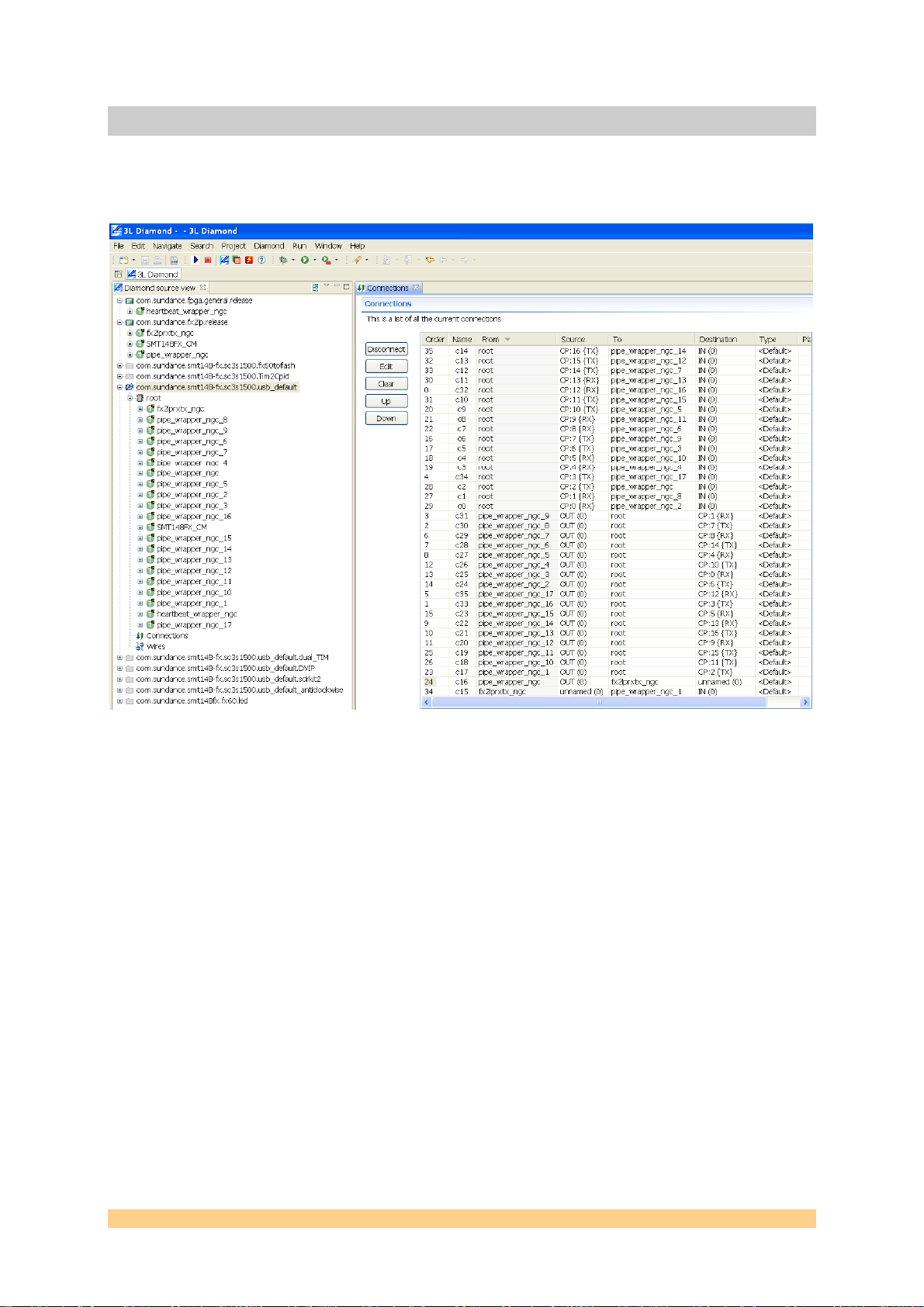This screenshot has height=1307, width=924.
Task: Switch to the 3L Diamond perspective button
Action: tap(154, 275)
